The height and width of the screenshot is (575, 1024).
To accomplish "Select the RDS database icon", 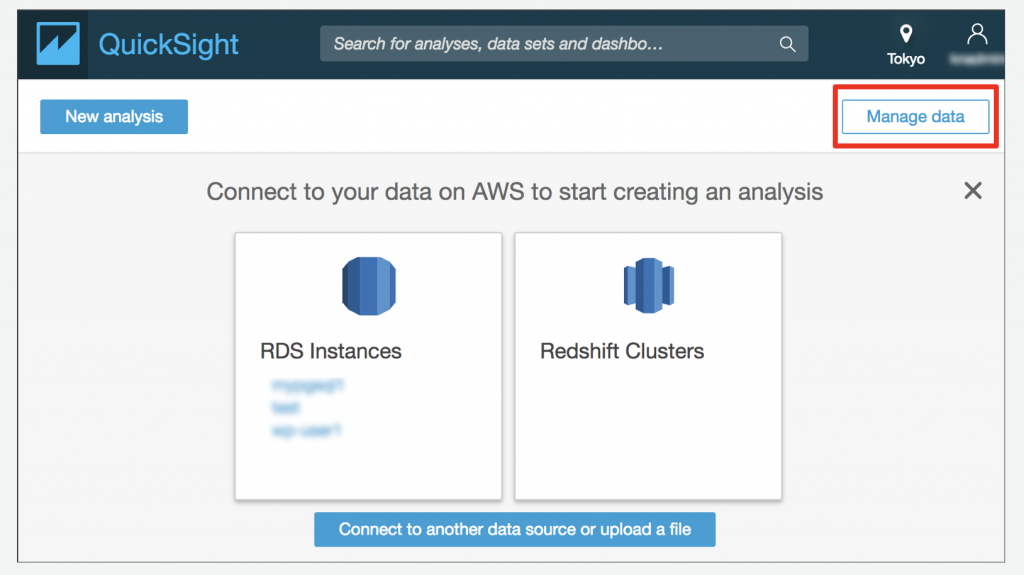I will click(368, 286).
